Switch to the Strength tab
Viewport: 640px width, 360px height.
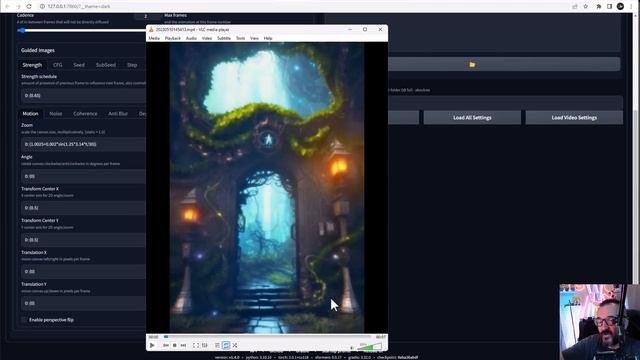(x=32, y=65)
